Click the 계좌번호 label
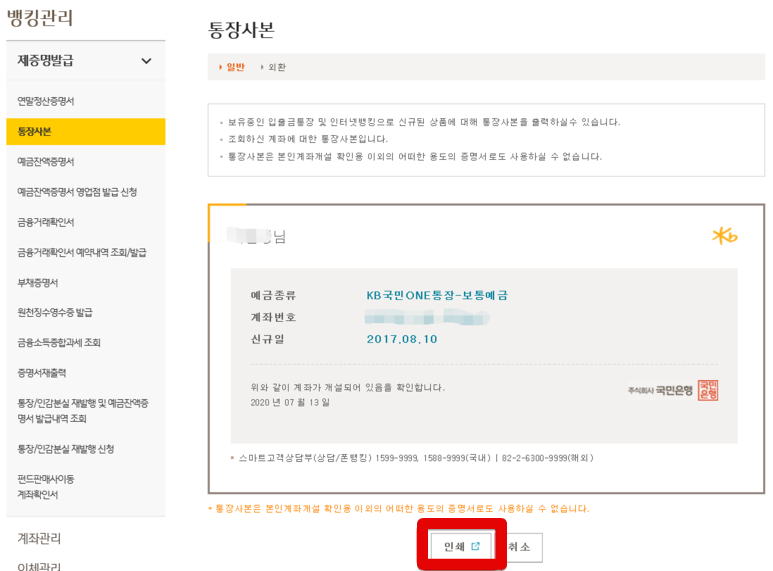 (x=273, y=318)
